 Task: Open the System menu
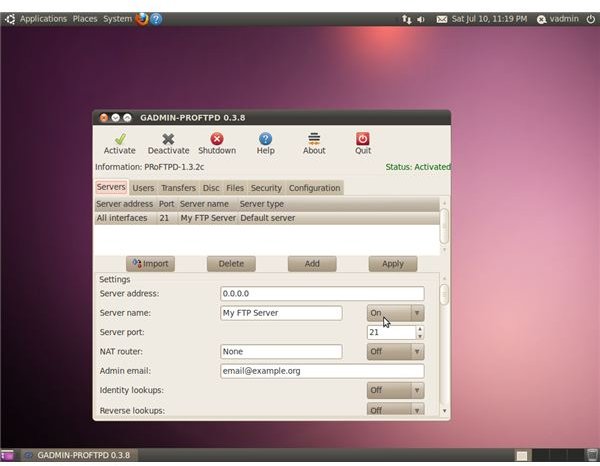point(117,19)
